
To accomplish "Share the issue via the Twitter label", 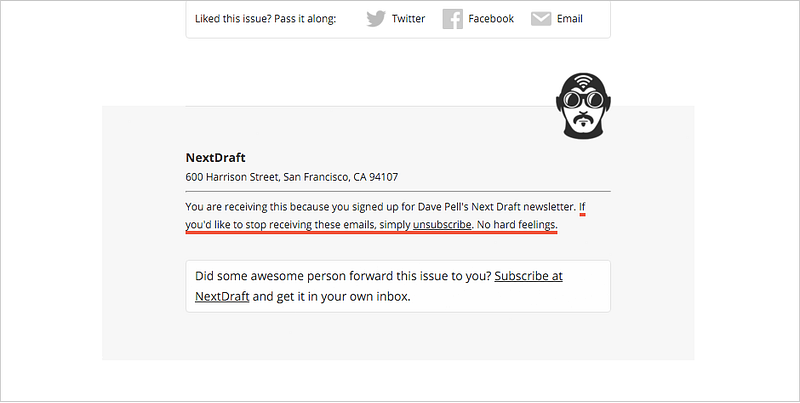I will (408, 19).
